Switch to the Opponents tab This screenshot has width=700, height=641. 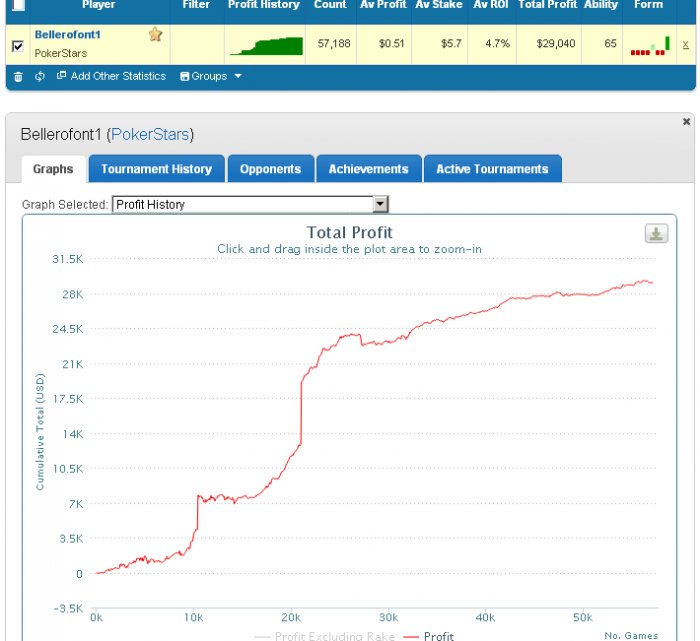coord(271,169)
